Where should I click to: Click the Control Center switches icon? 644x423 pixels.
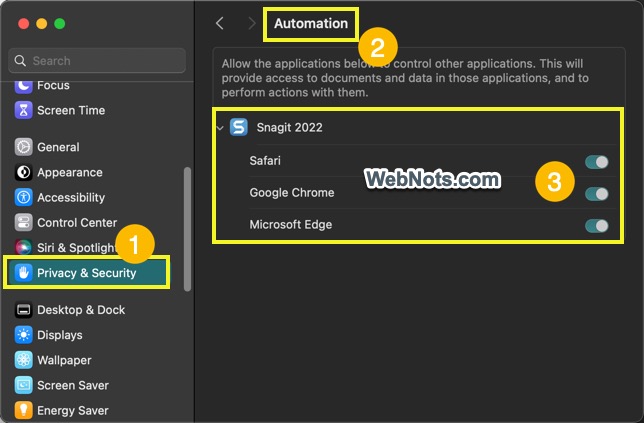click(x=23, y=223)
